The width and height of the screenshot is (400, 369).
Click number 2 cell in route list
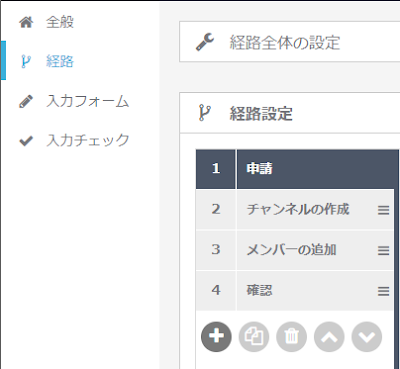(216, 210)
